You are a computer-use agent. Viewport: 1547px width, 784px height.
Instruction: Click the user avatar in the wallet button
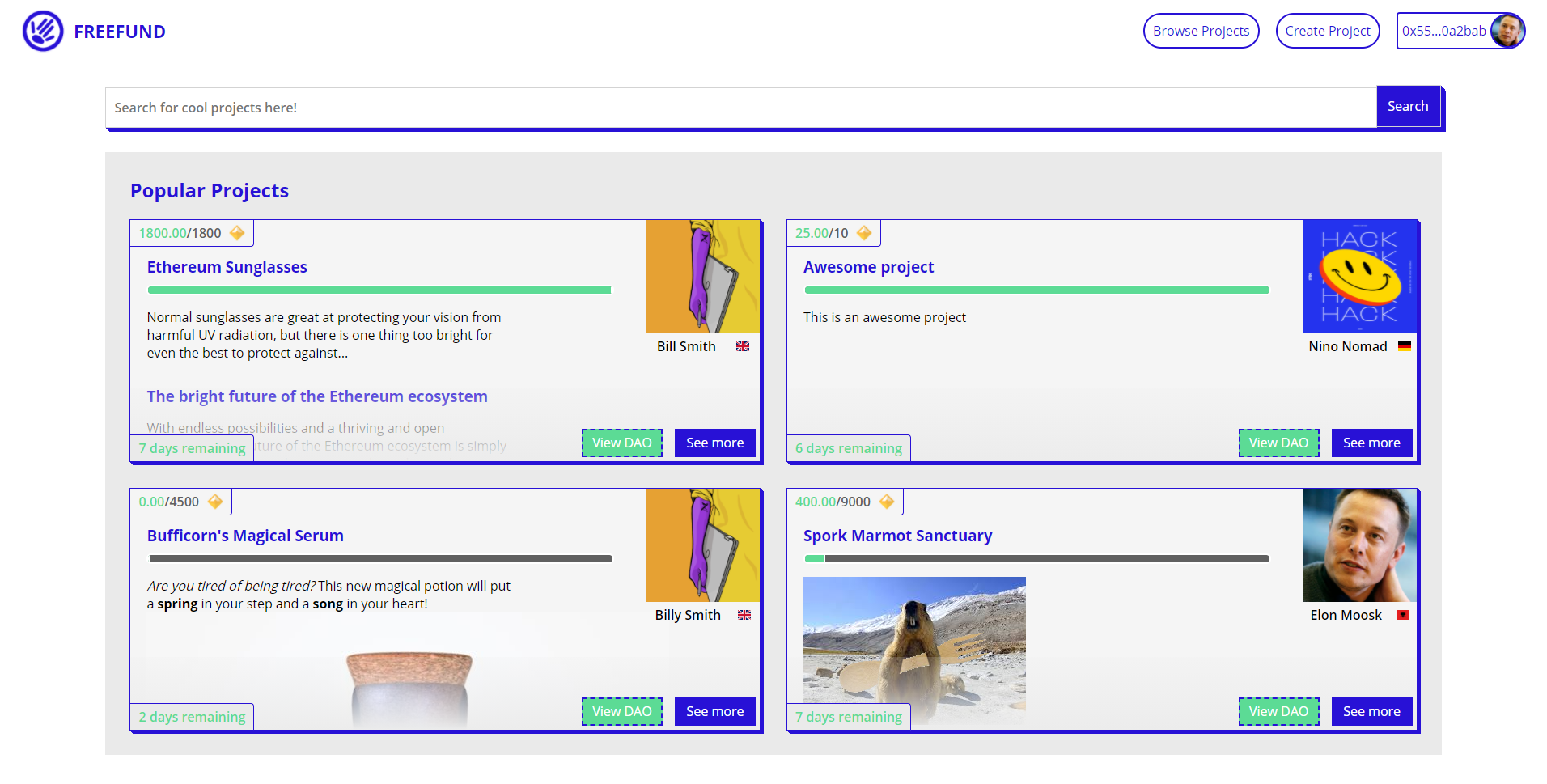pos(1507,31)
